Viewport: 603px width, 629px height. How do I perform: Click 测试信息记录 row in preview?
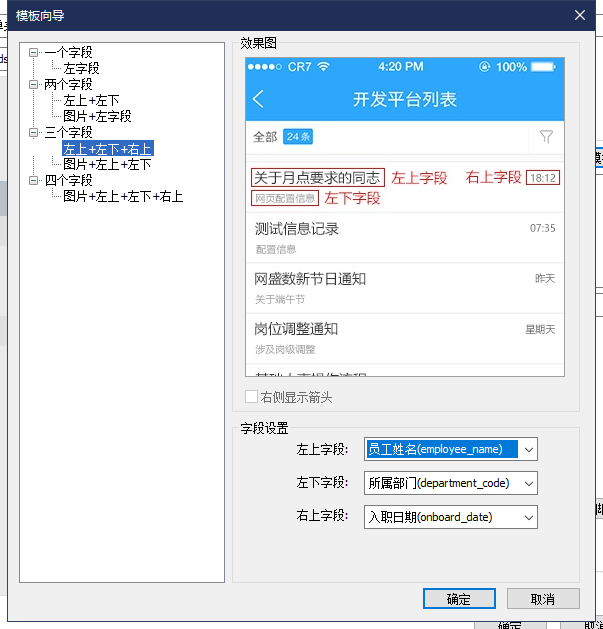point(405,238)
